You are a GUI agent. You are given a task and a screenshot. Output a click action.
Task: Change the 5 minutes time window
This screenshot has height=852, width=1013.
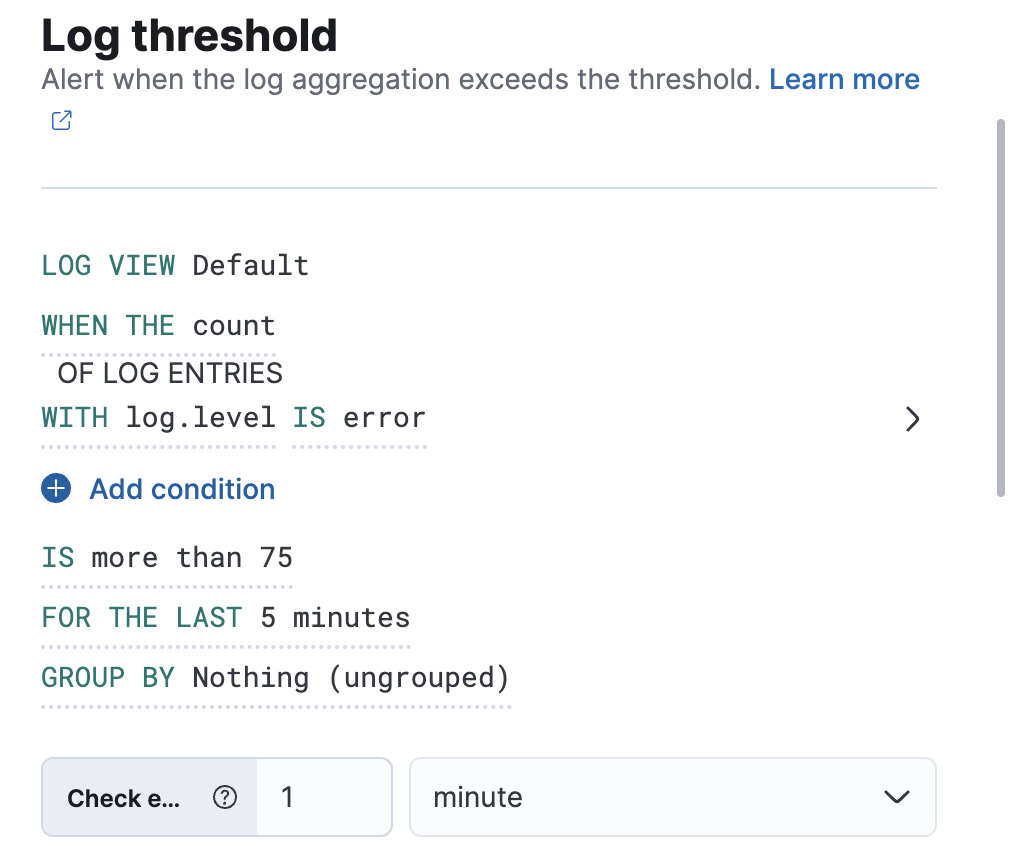coord(337,618)
